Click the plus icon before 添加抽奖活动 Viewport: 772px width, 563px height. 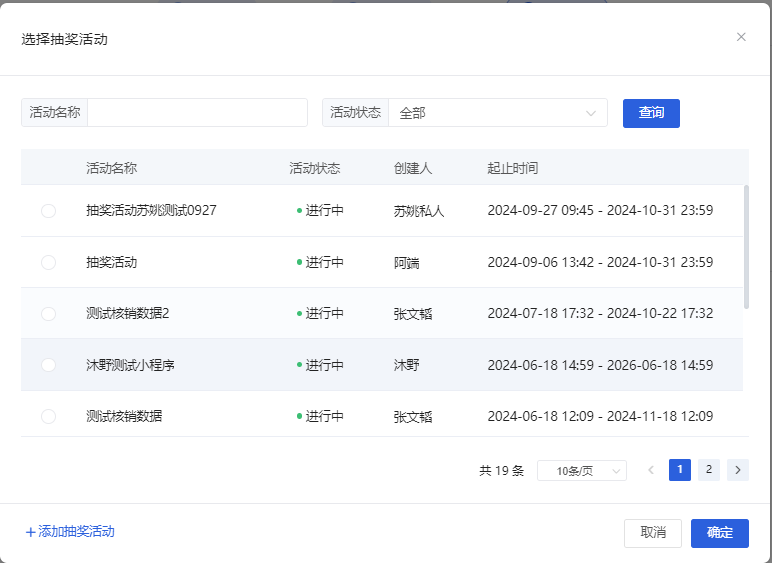pyautogui.click(x=31, y=532)
